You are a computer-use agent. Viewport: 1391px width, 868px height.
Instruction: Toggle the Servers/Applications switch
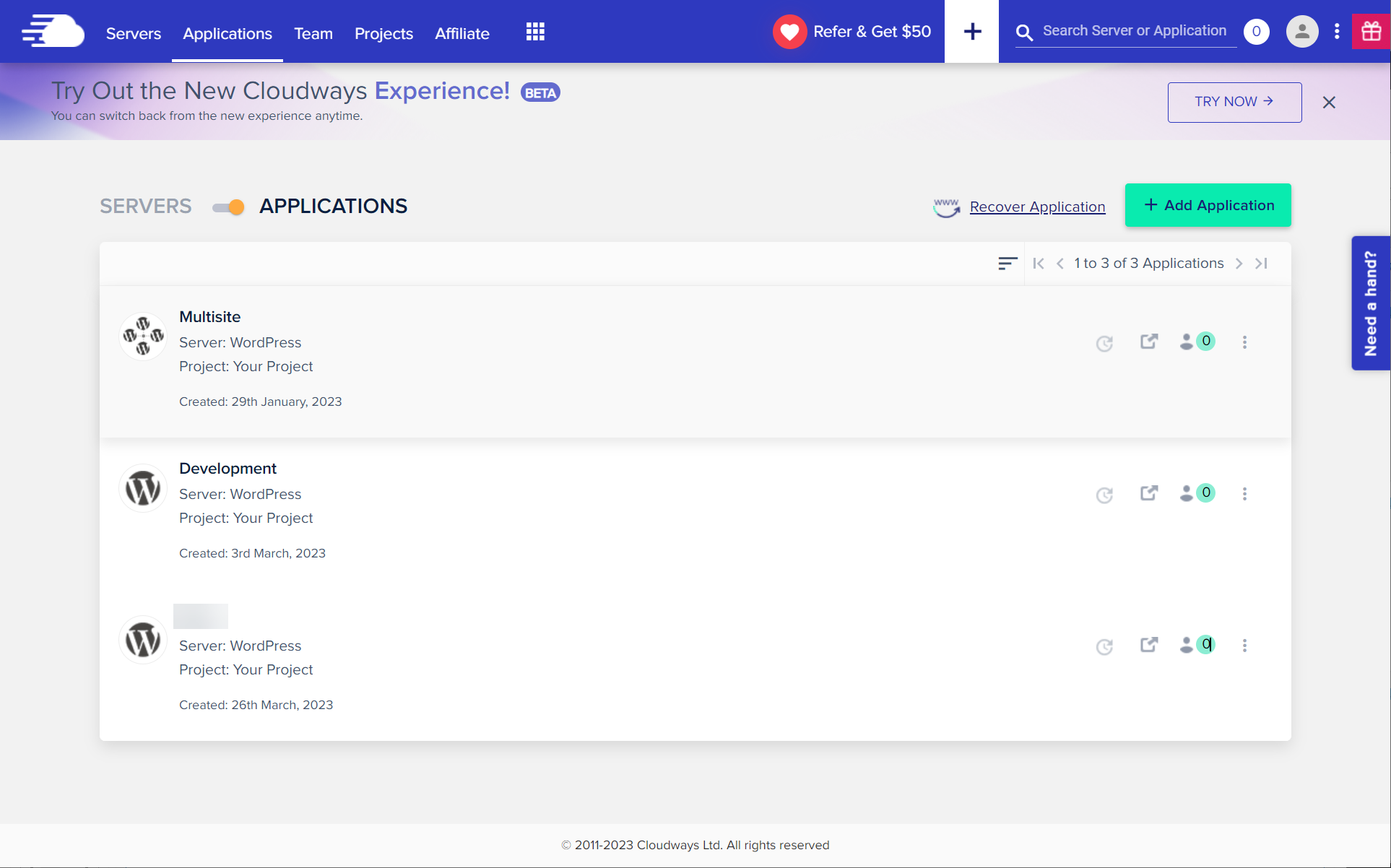[228, 207]
